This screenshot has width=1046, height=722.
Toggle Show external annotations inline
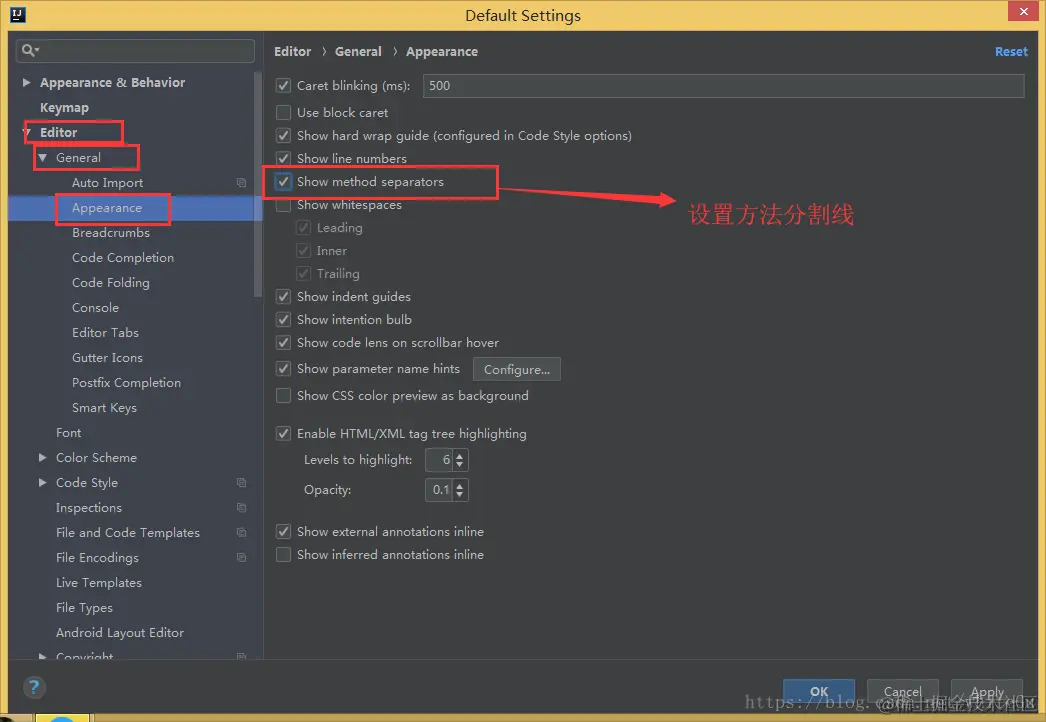[284, 532]
